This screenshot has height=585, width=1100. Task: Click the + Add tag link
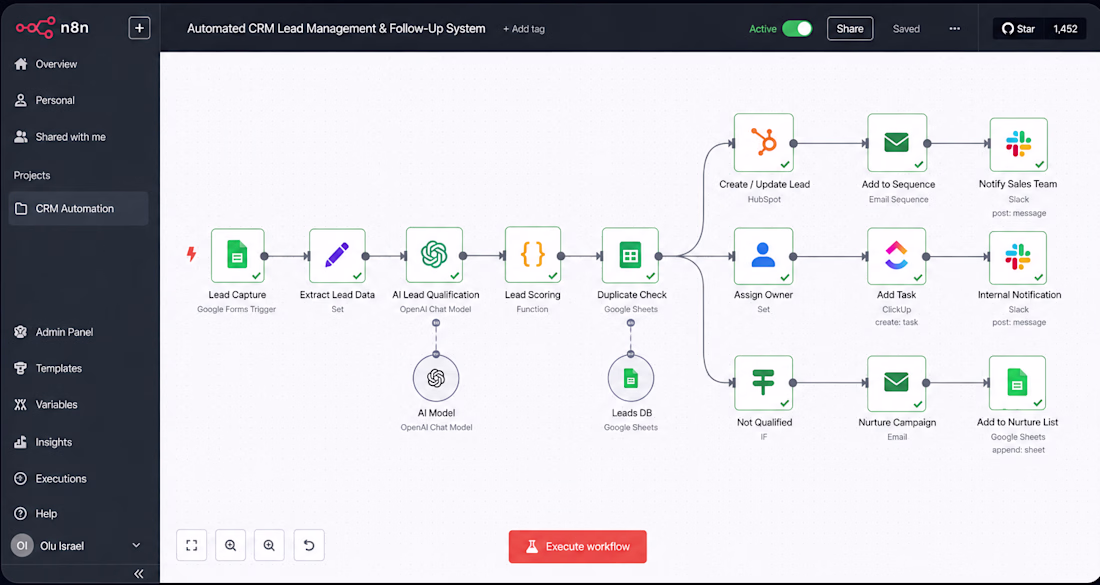[x=523, y=29]
